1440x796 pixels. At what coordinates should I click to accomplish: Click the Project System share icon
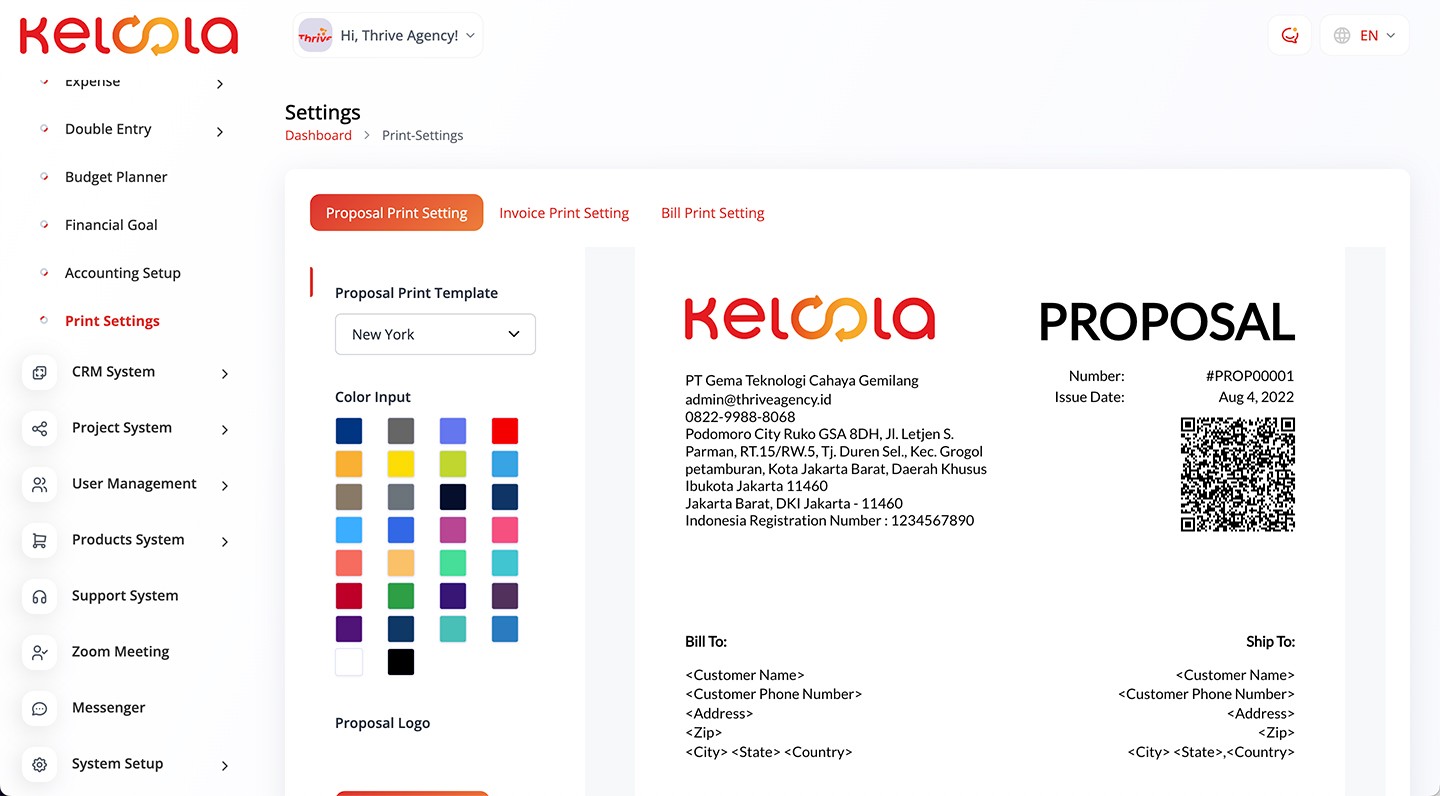40,428
